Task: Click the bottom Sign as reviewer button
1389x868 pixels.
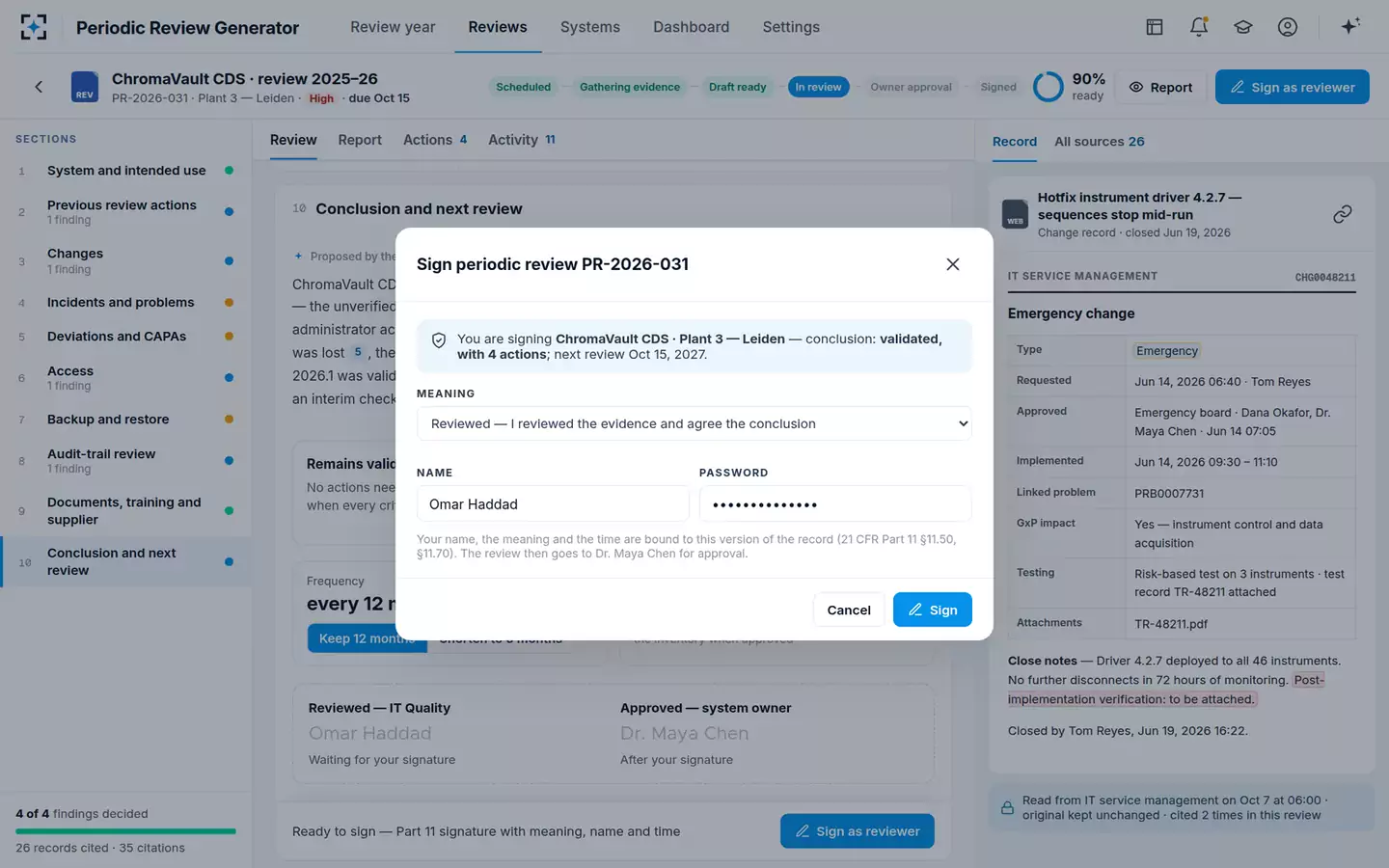Action: (x=858, y=831)
